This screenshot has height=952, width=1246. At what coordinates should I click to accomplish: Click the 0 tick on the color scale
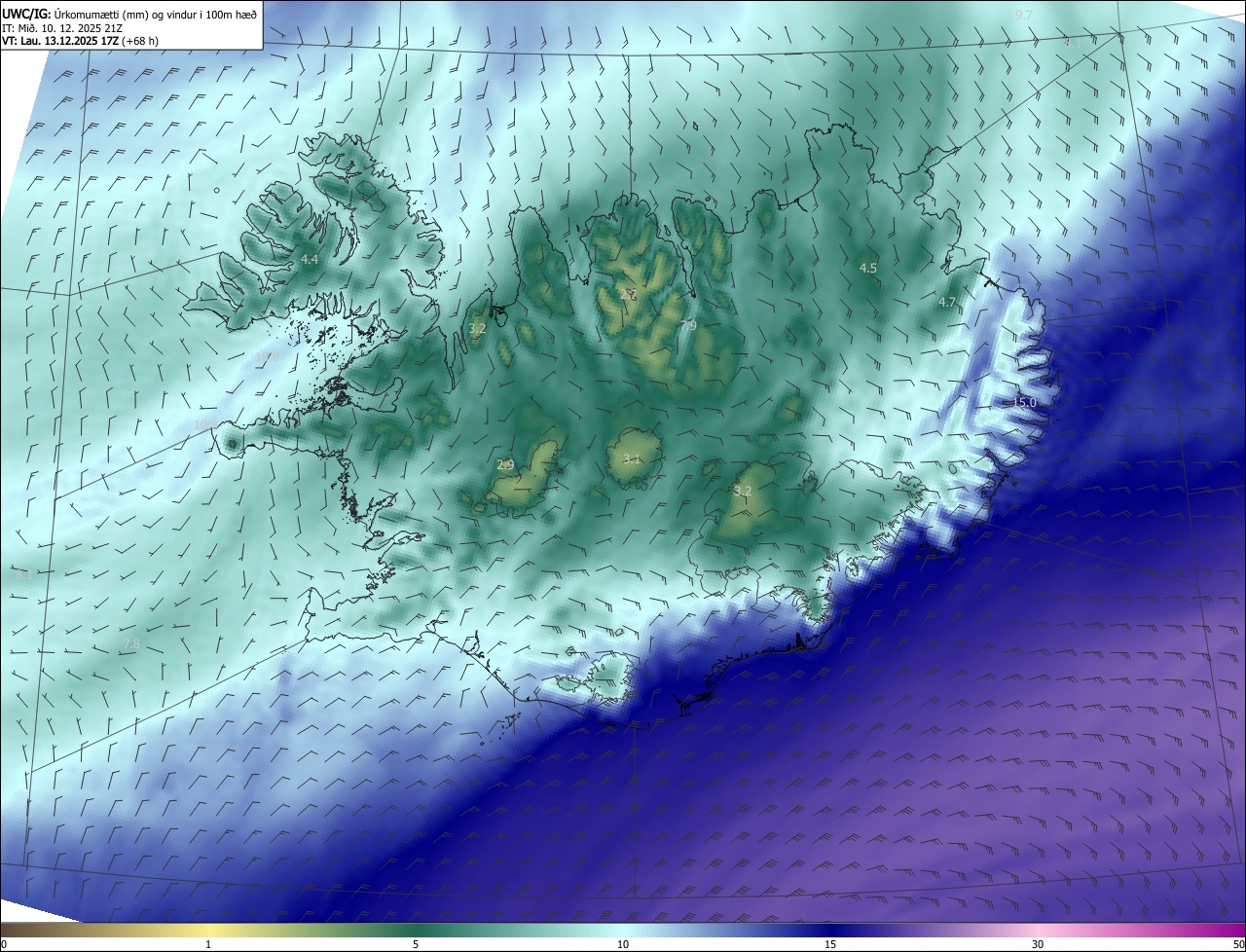pos(4,944)
